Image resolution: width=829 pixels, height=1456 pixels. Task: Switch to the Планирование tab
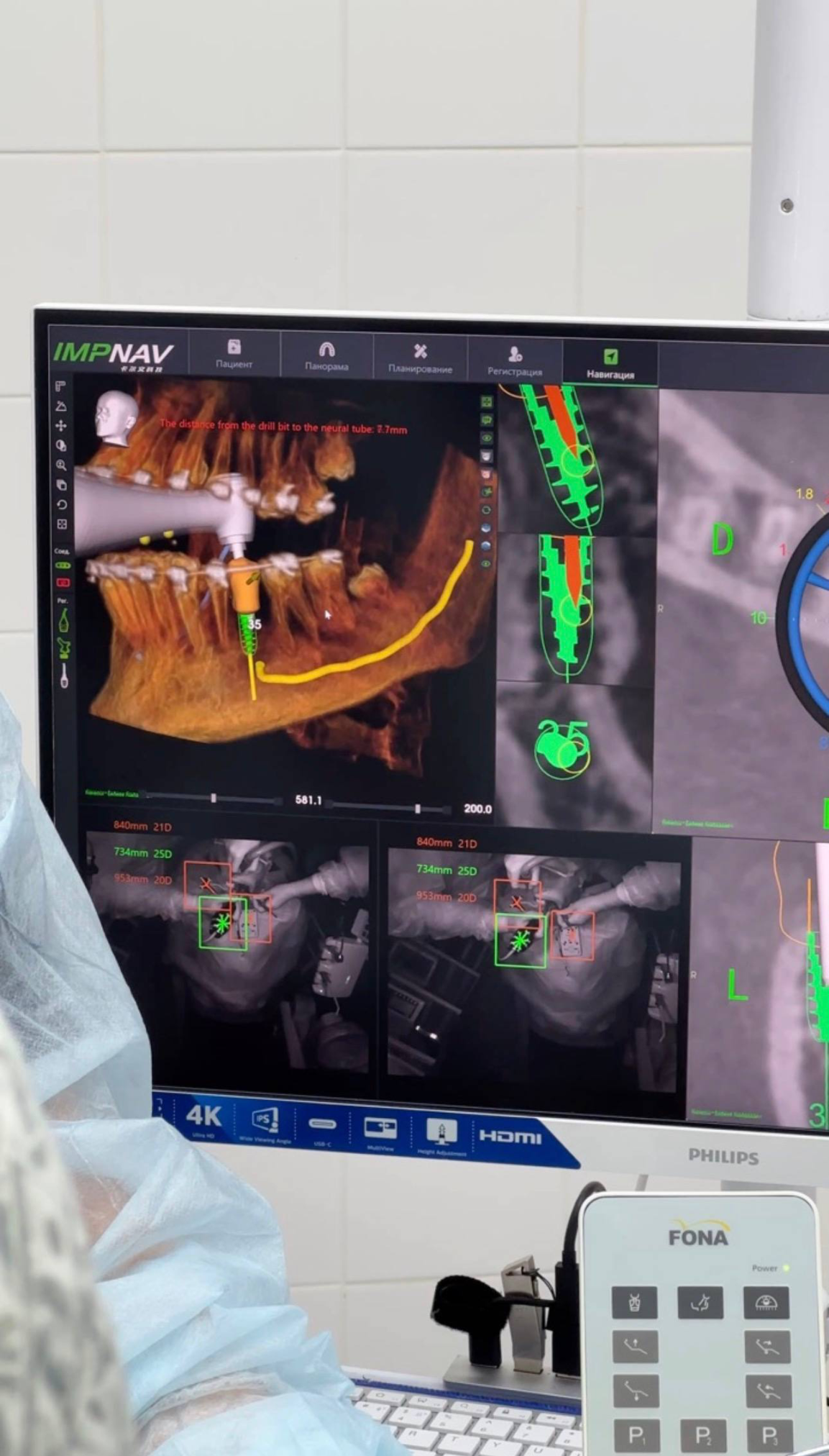420,358
